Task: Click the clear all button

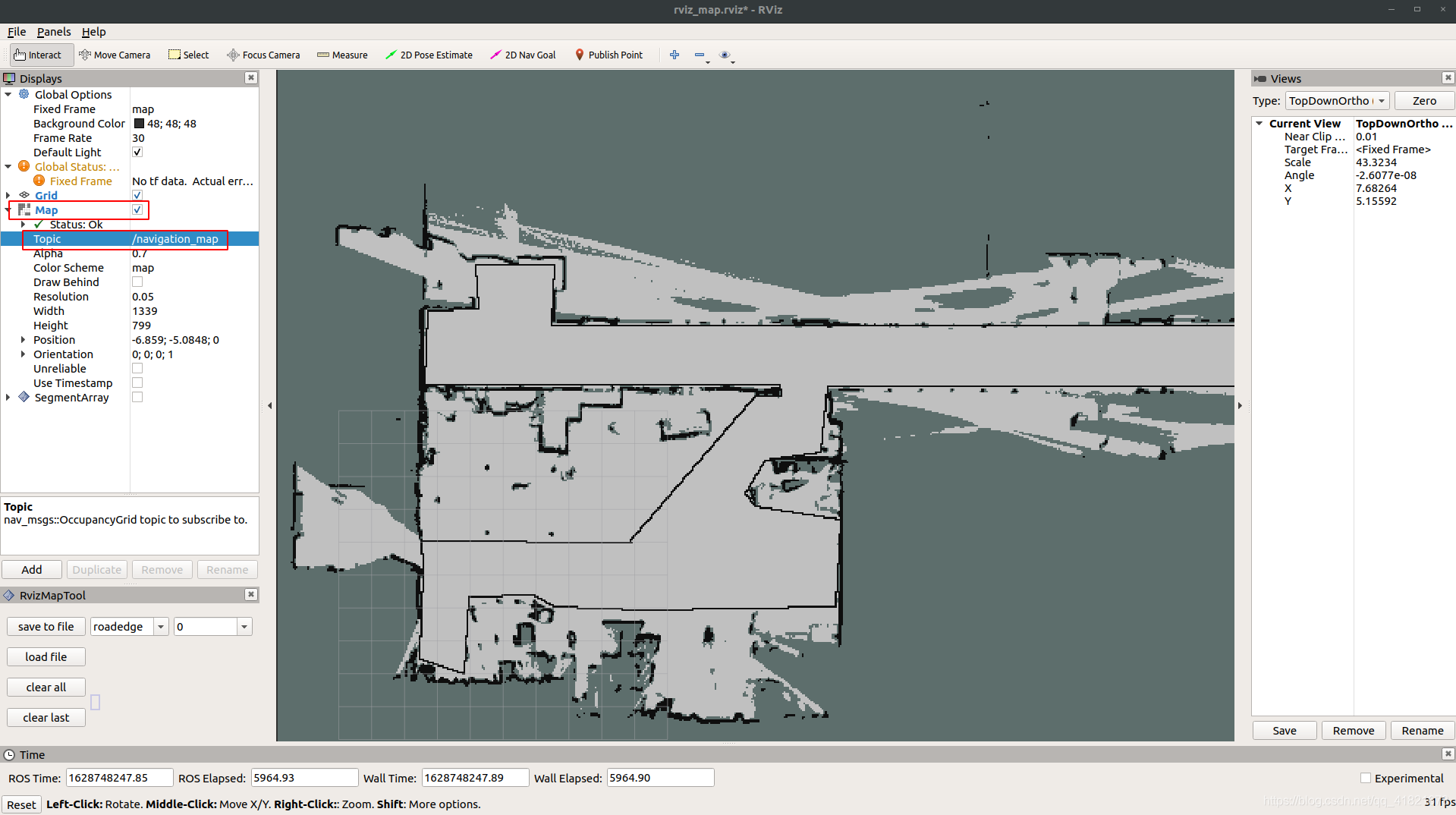Action: coord(46,687)
